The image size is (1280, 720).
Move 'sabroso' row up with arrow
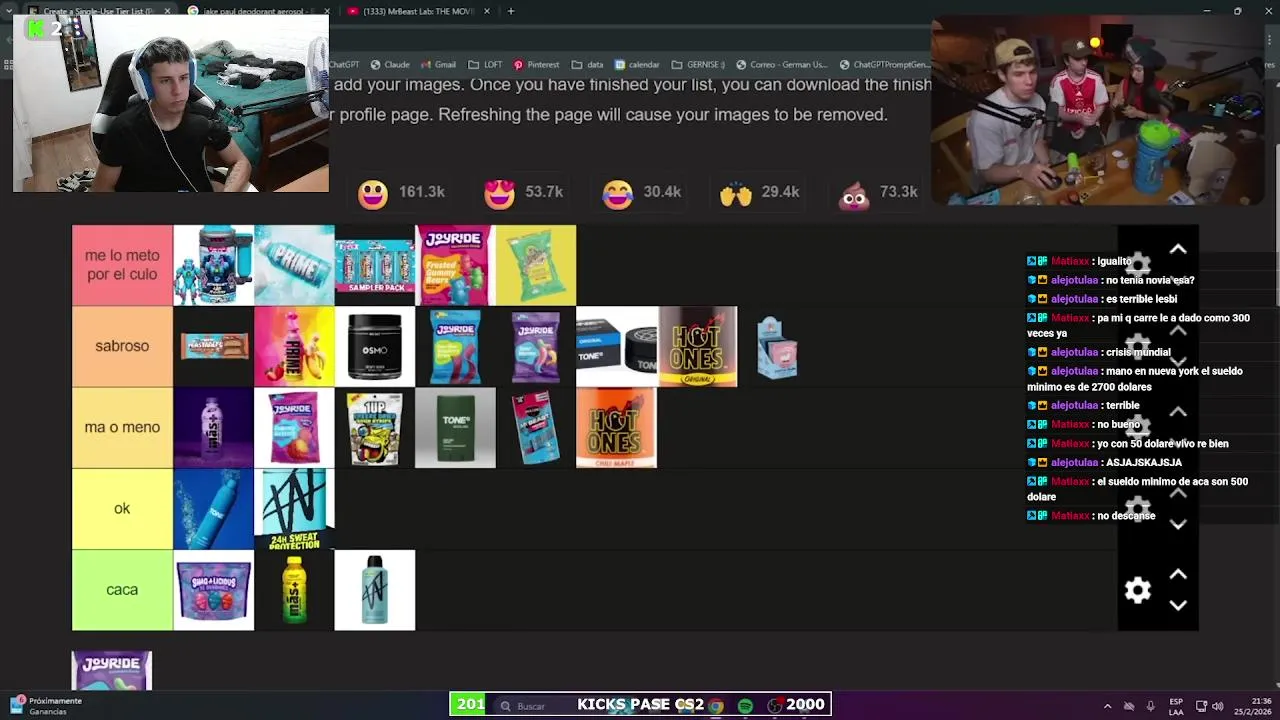1178,331
